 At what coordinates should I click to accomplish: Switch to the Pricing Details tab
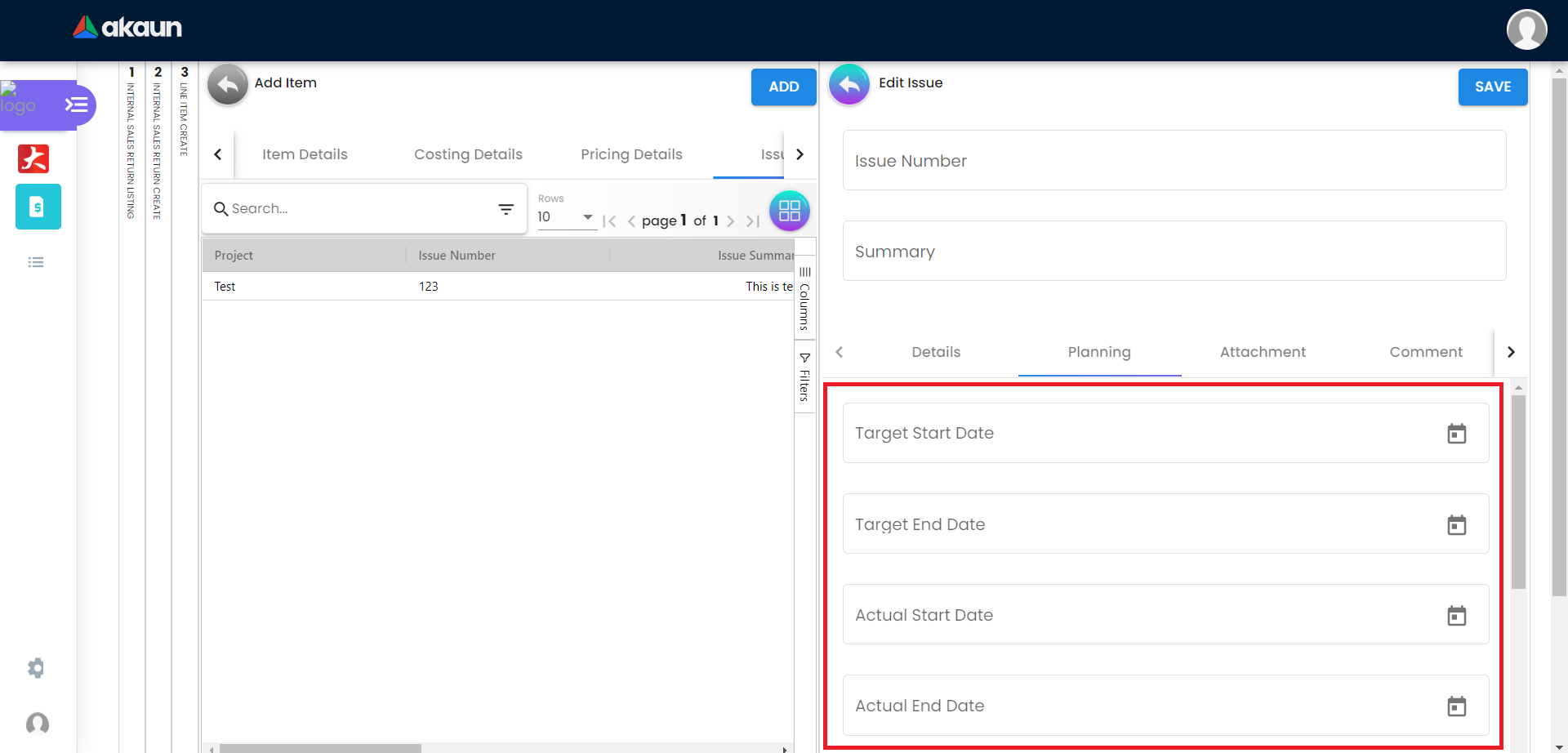point(631,154)
